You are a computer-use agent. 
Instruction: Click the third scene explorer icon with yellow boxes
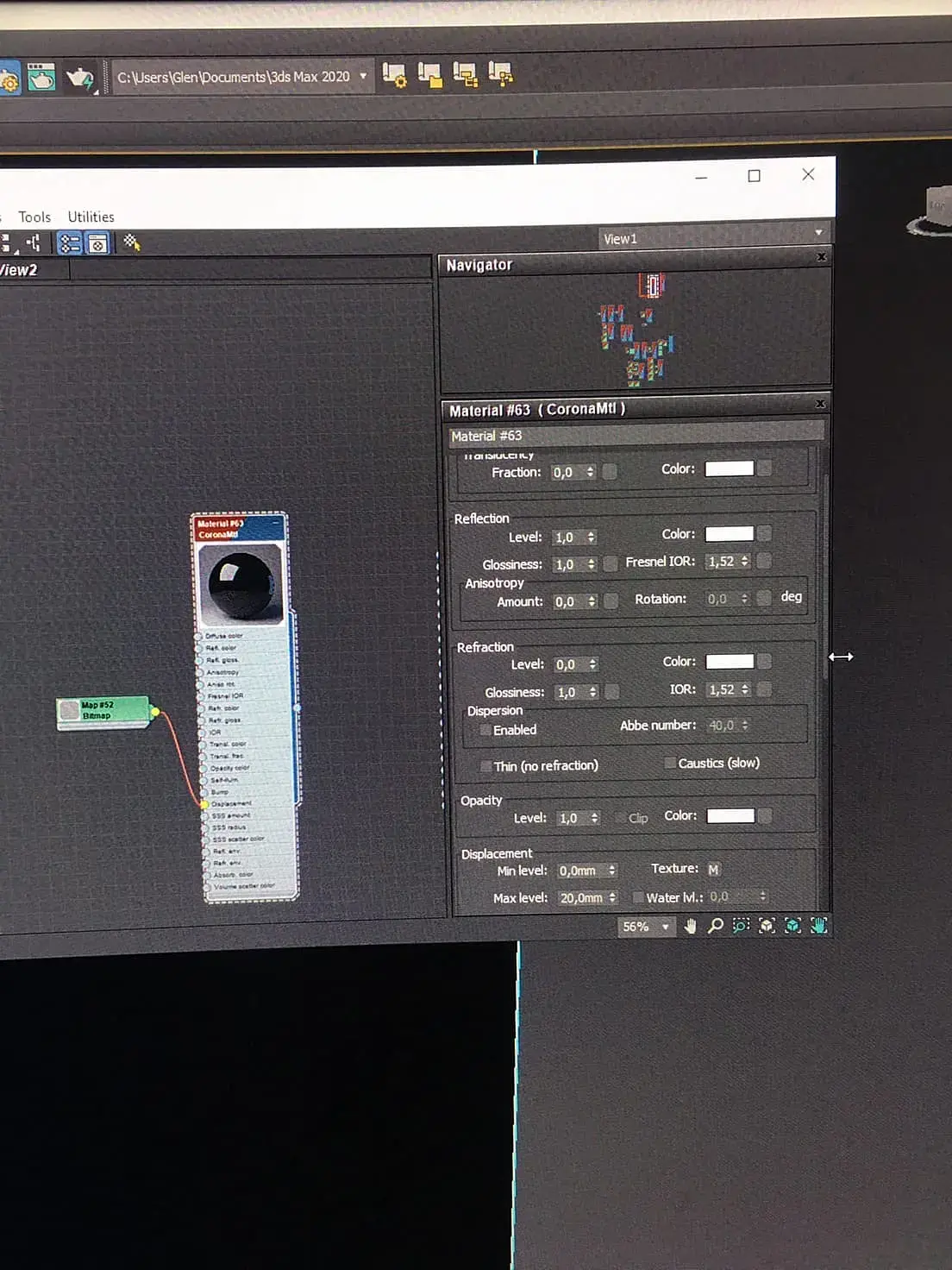(x=465, y=75)
